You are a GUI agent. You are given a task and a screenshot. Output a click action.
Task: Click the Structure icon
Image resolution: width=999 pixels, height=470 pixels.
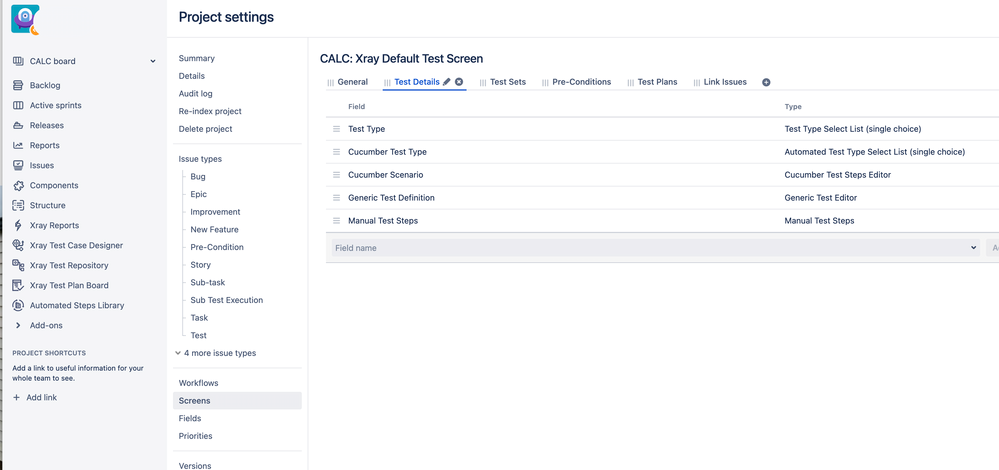(18, 205)
